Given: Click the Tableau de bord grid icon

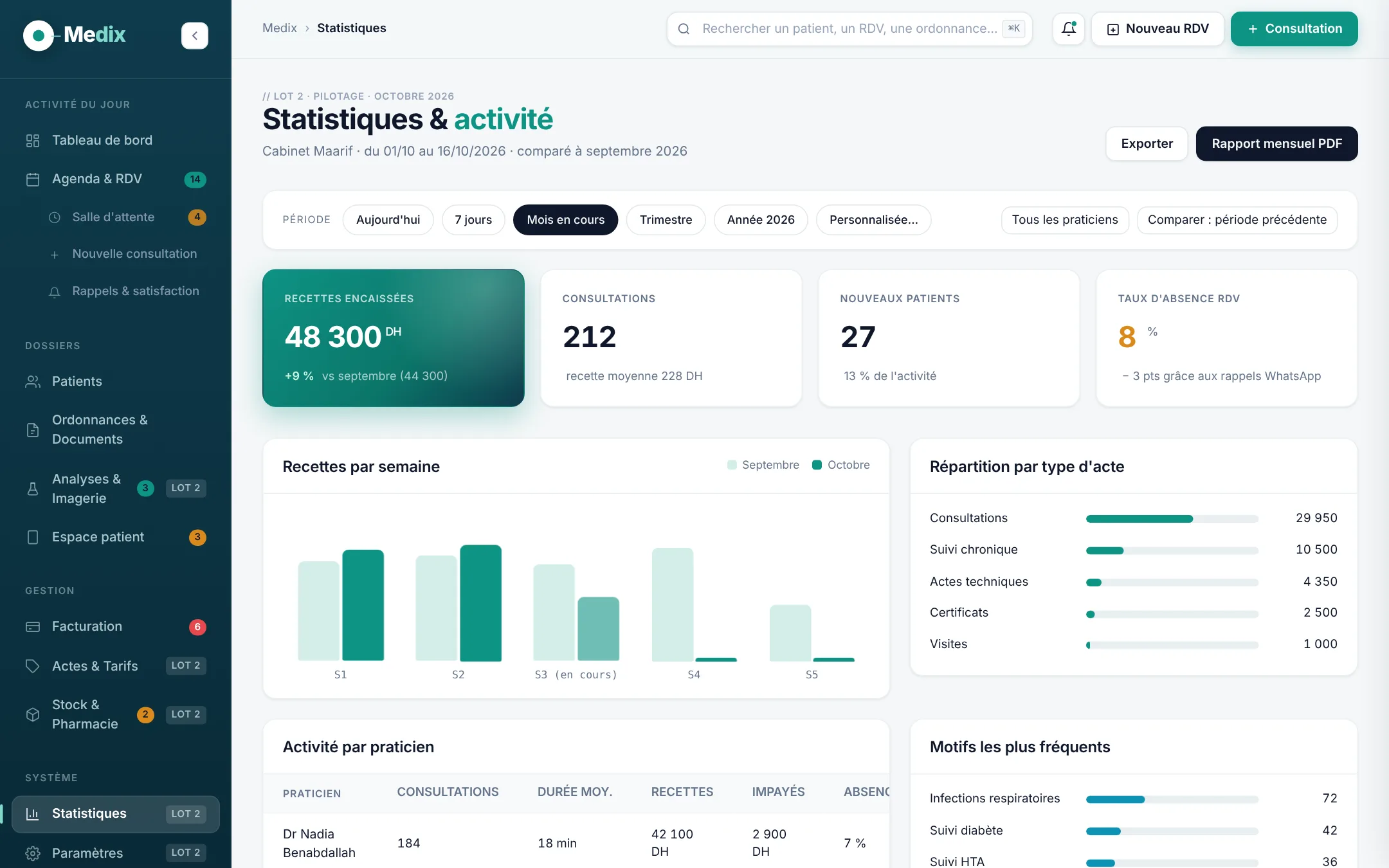Looking at the screenshot, I should (x=33, y=141).
